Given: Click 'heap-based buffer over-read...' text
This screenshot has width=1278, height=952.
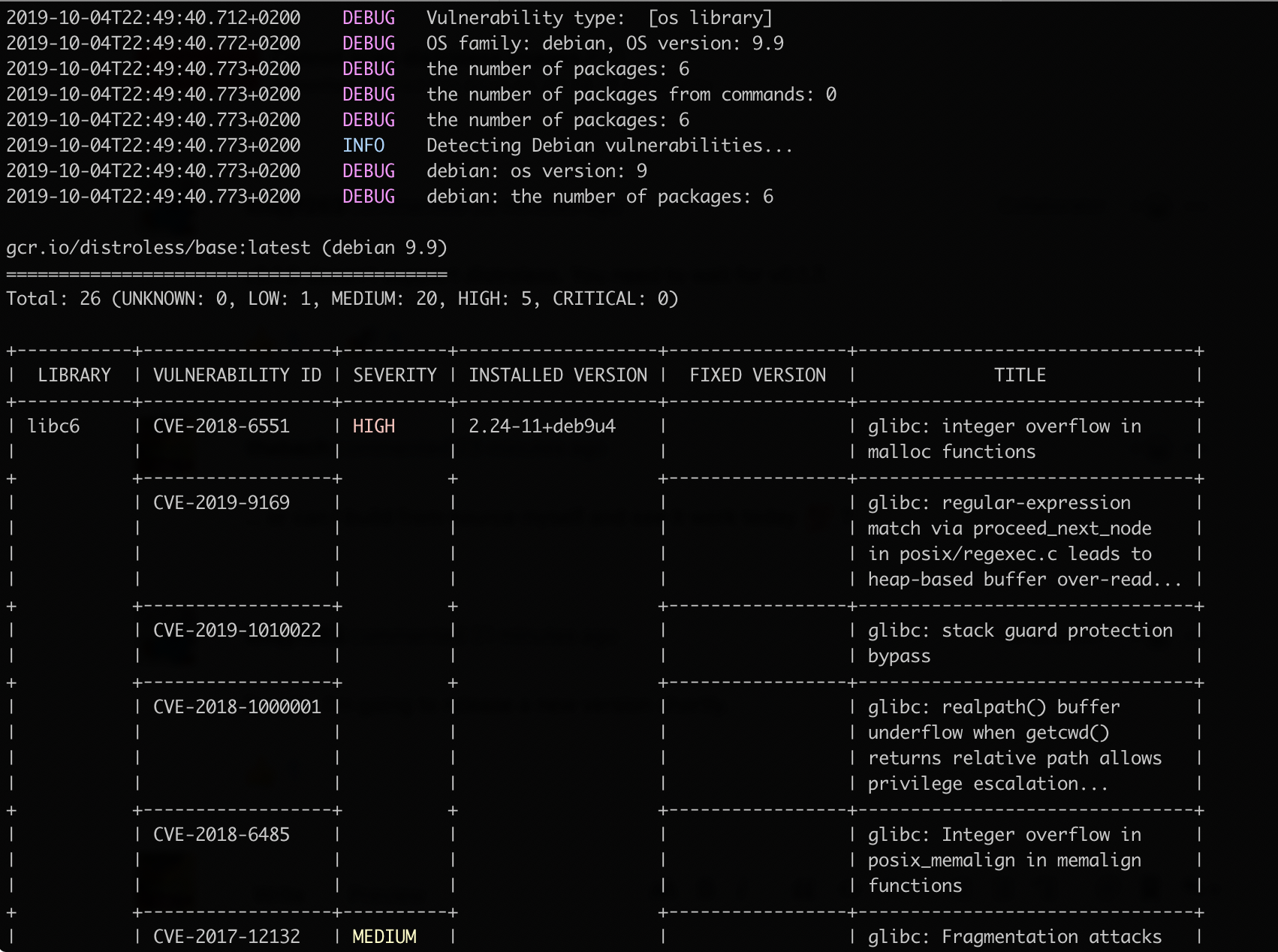Looking at the screenshot, I should click(1025, 580).
